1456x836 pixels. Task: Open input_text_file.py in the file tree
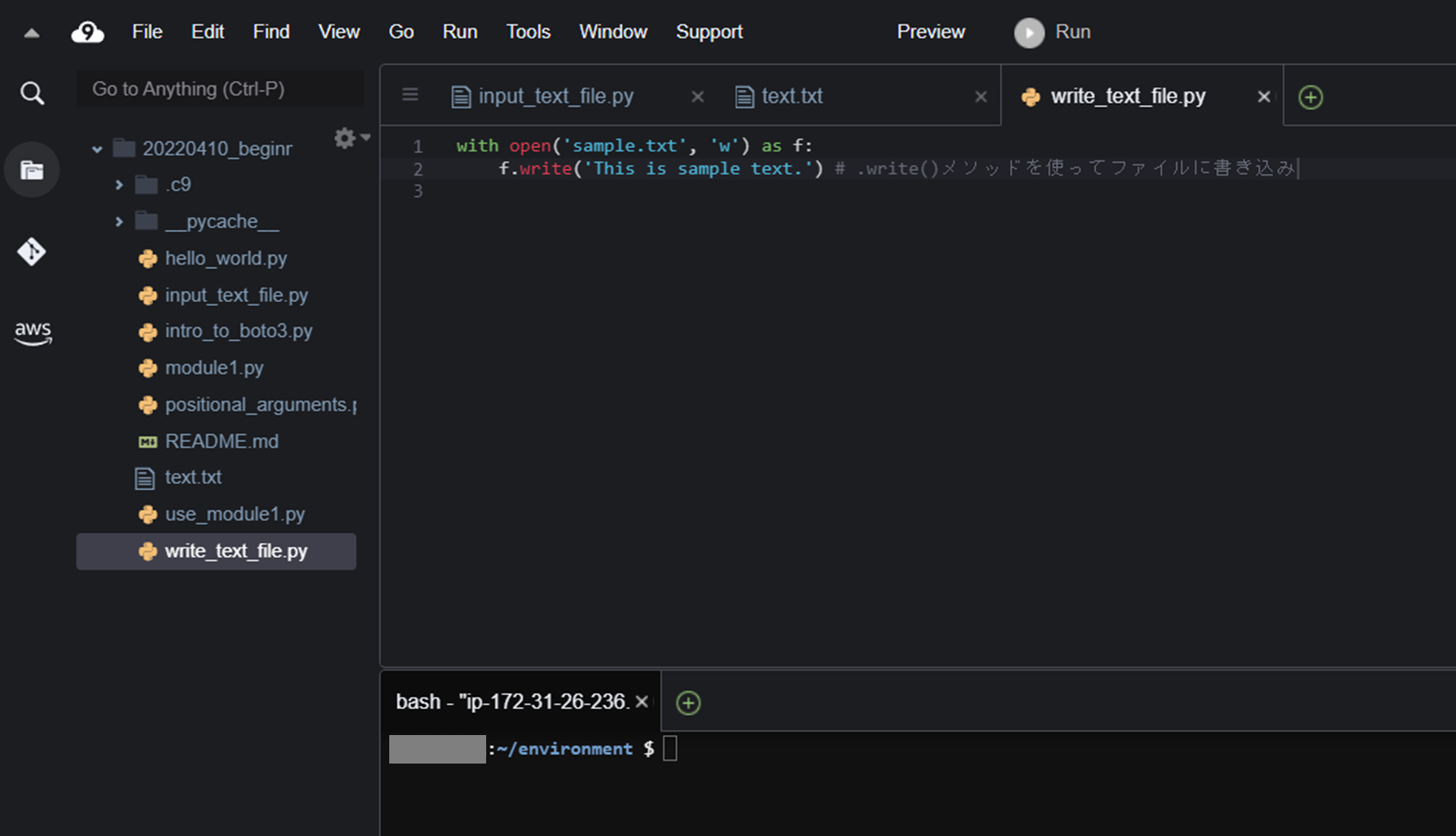236,295
